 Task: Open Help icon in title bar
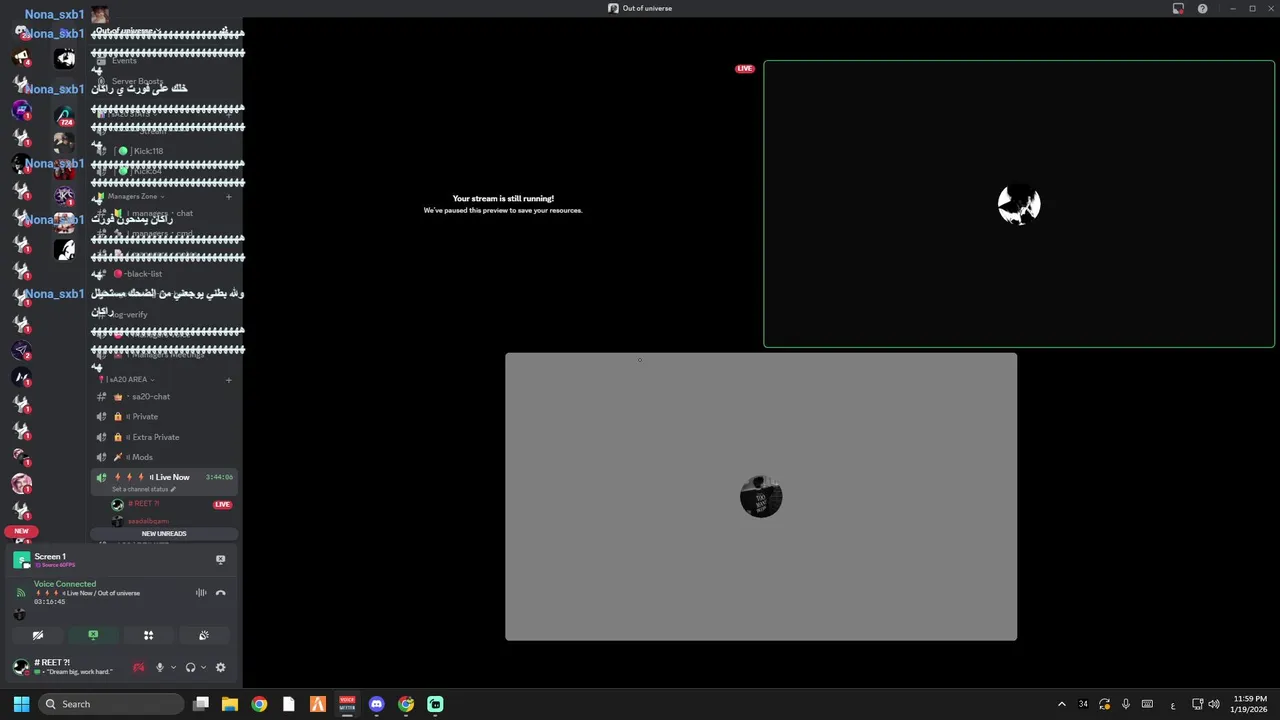pos(1202,8)
